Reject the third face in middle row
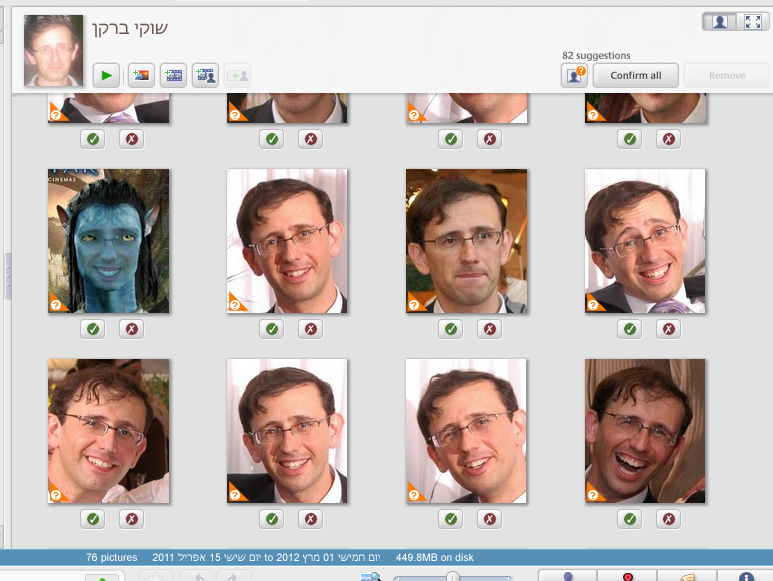This screenshot has width=773, height=581. (489, 328)
